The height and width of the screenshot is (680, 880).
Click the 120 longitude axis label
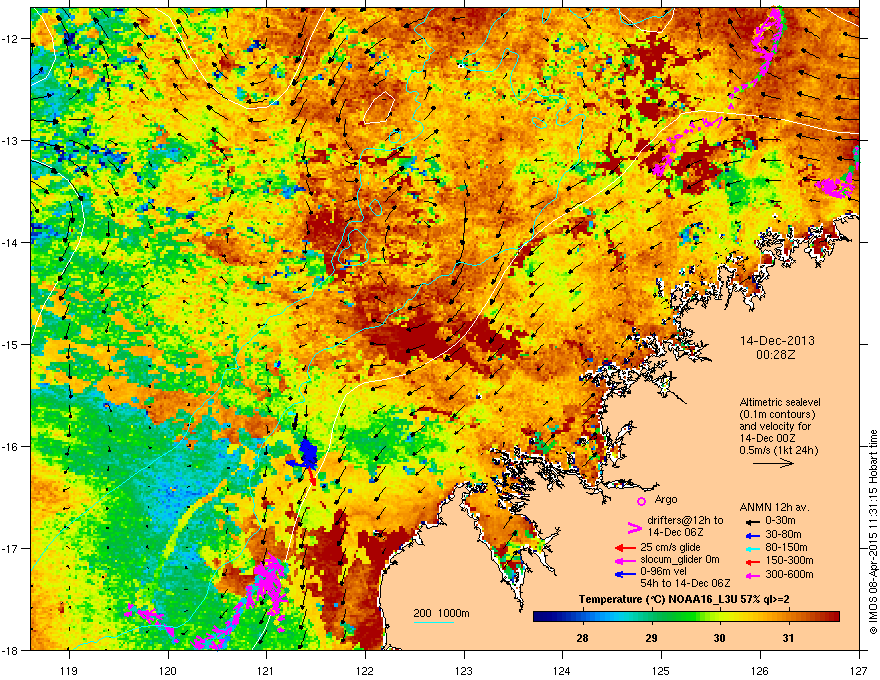click(168, 670)
